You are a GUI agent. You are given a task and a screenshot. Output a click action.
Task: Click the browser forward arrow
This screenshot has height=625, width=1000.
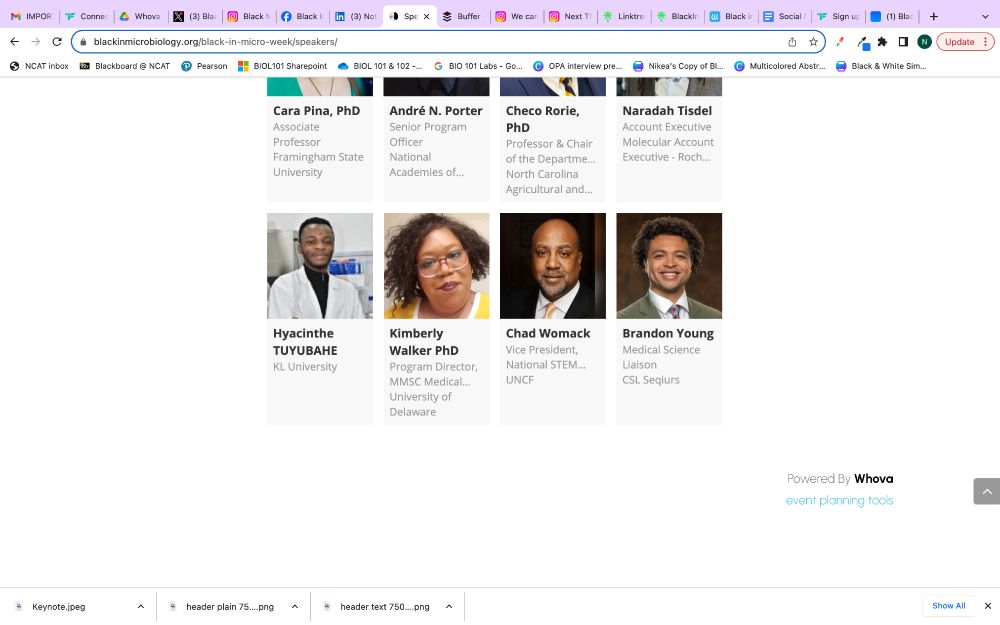[x=36, y=41]
